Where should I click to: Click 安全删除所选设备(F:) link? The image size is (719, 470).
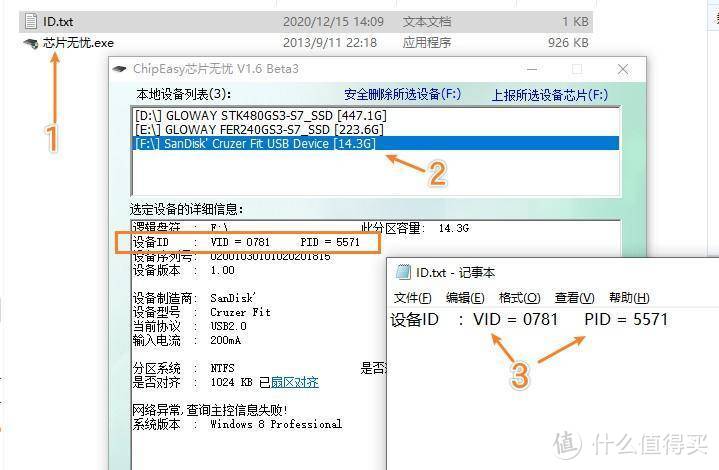coord(403,94)
